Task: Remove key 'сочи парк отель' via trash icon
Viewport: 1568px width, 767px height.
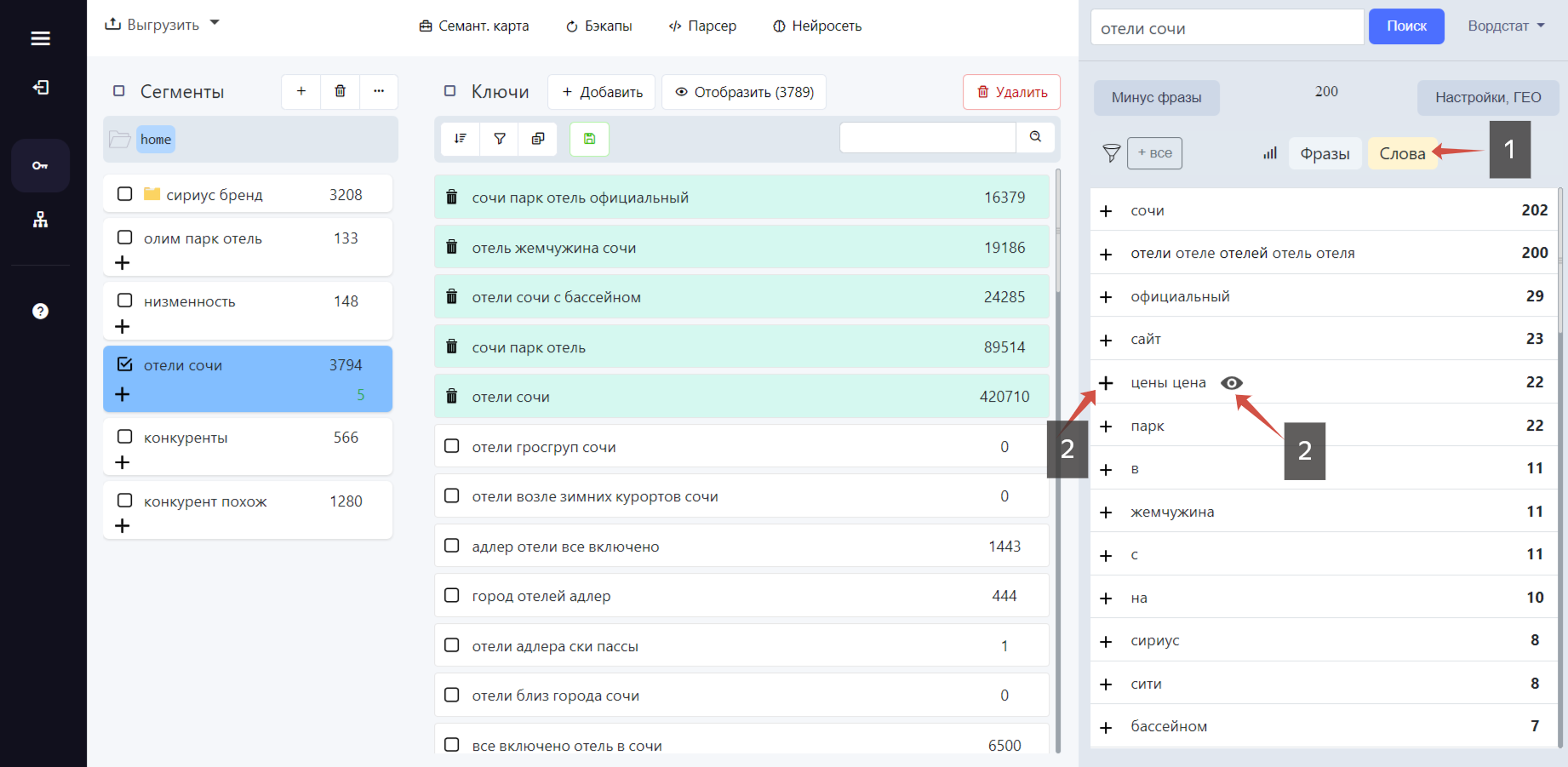Action: click(452, 347)
